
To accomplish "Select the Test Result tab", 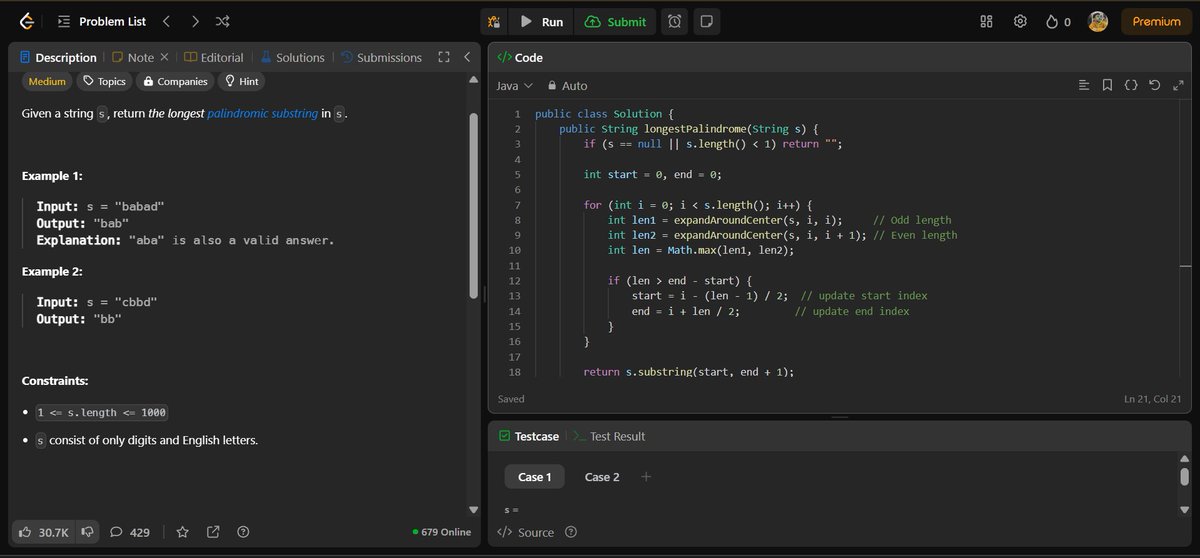I will point(609,436).
